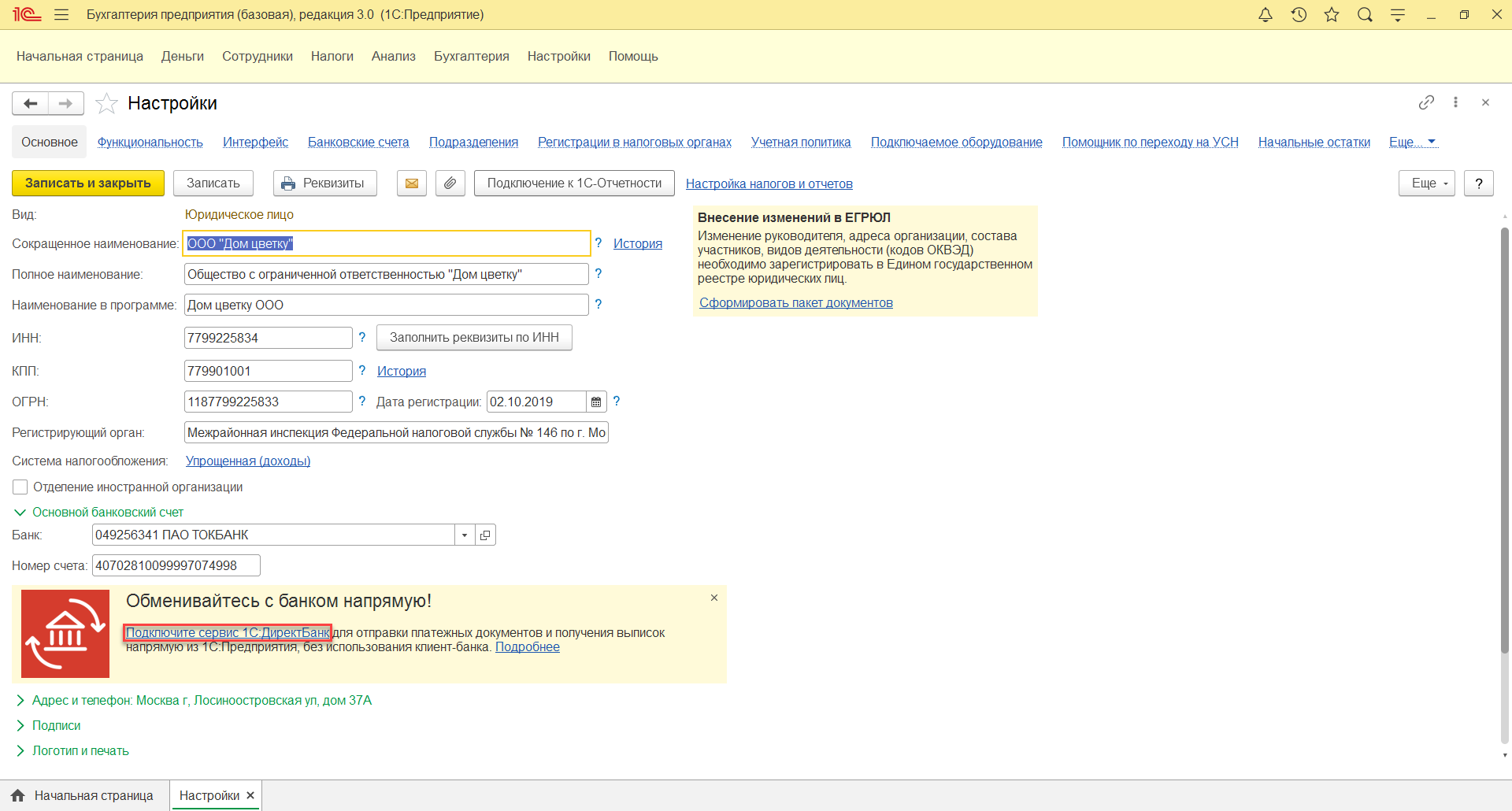Screen dimensions: 1512x811
Task: Click the help question mark for Наименование в программе
Action: (x=598, y=304)
